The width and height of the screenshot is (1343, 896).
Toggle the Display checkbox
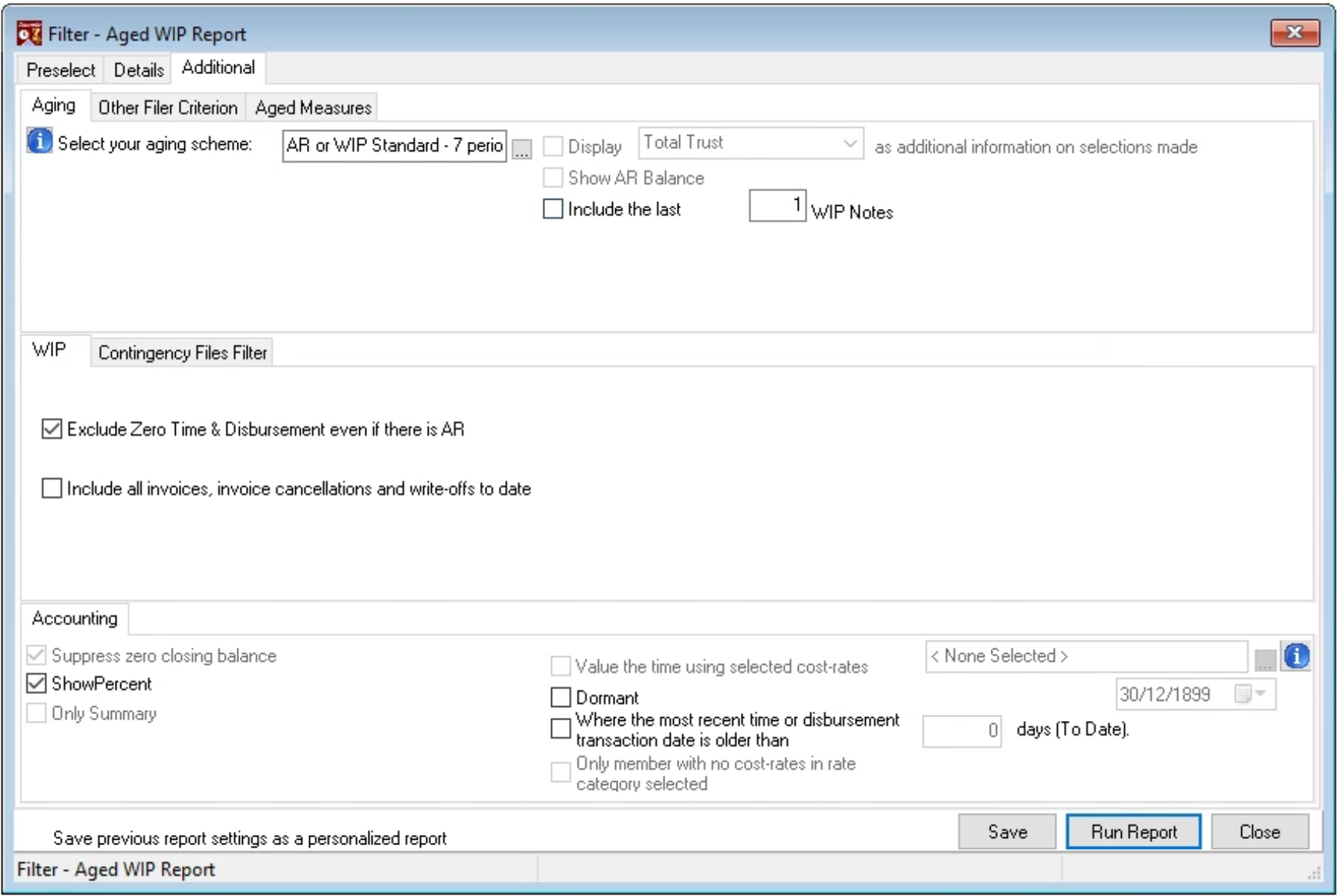pyautogui.click(x=553, y=147)
